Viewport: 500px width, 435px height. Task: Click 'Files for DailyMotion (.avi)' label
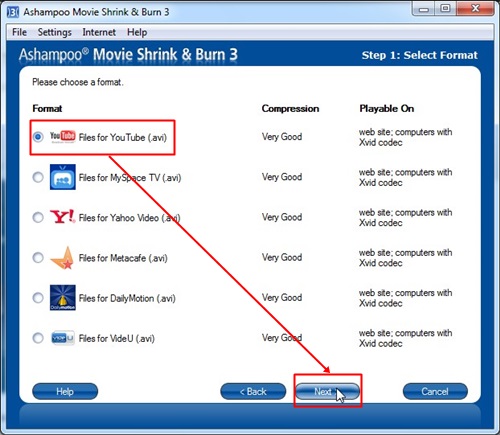(127, 298)
